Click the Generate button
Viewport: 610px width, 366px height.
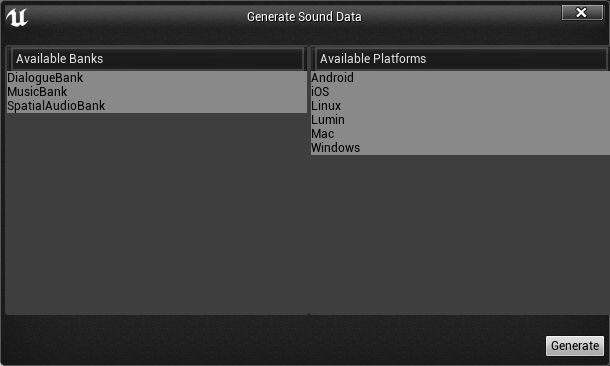(575, 346)
